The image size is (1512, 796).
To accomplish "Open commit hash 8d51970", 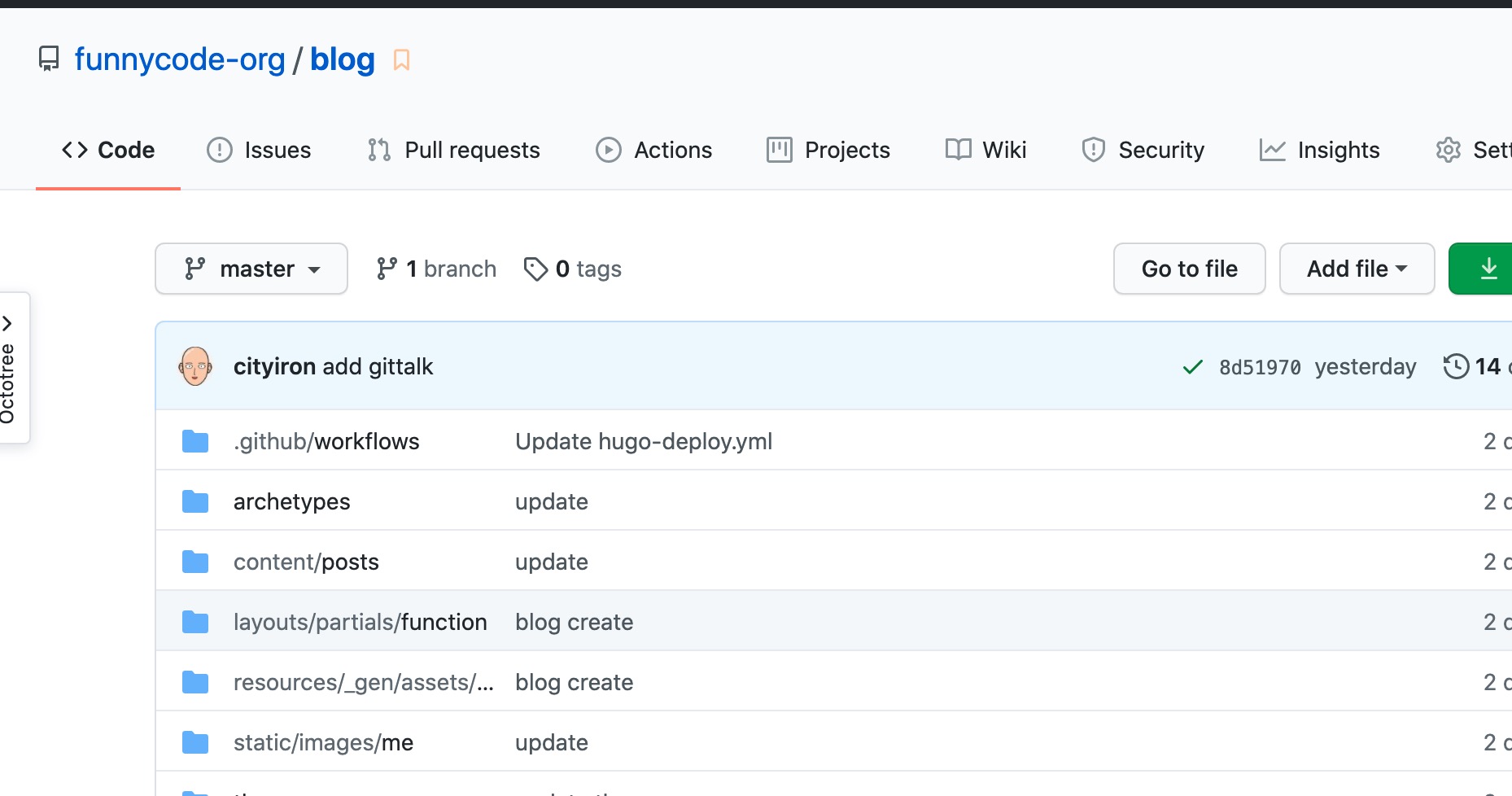I will (1260, 367).
